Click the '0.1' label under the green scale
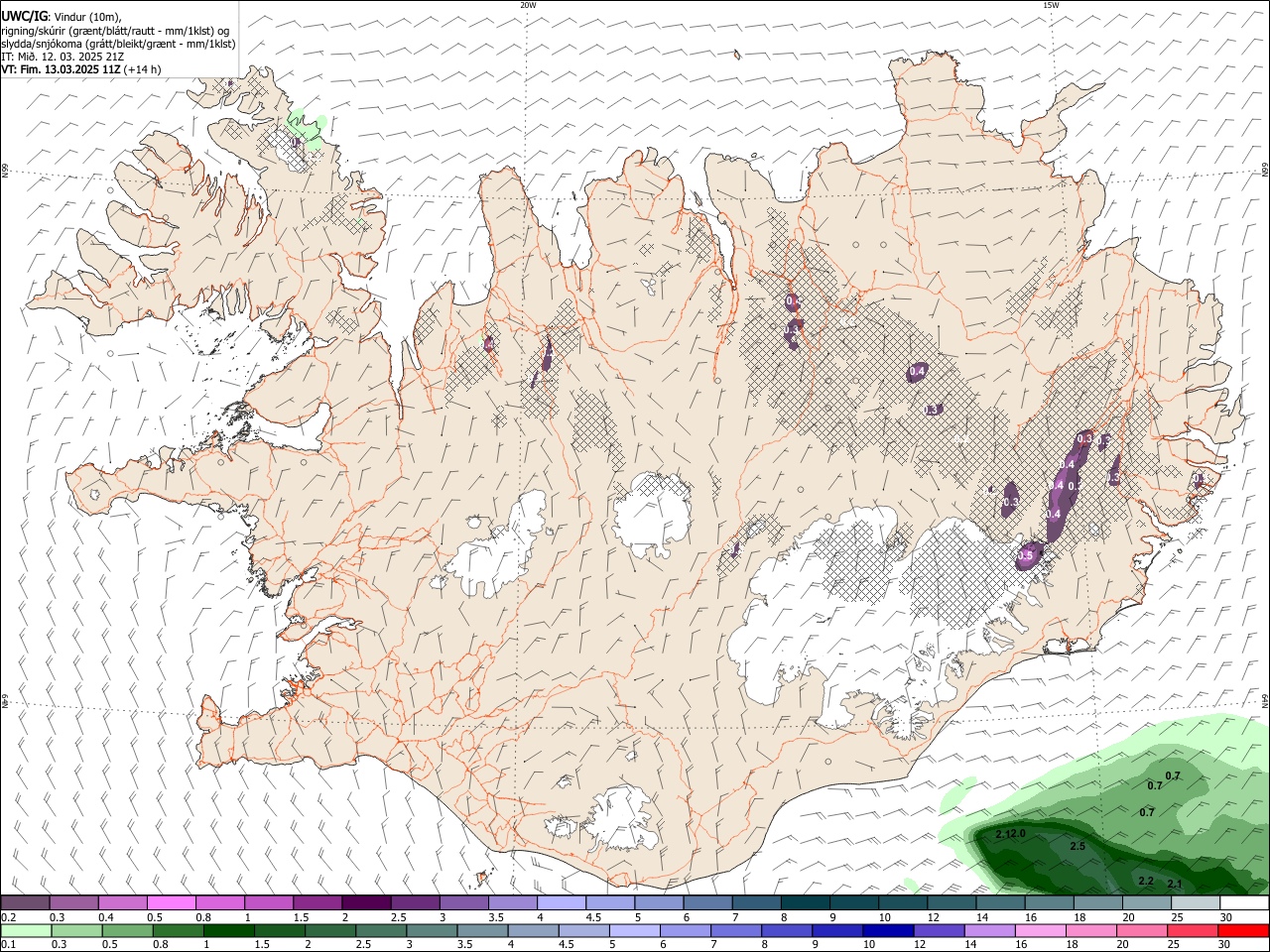The image size is (1270, 952). click(x=8, y=944)
